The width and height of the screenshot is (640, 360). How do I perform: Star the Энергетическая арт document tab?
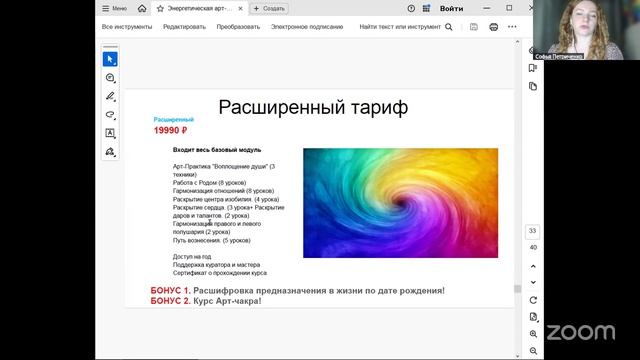[160, 9]
